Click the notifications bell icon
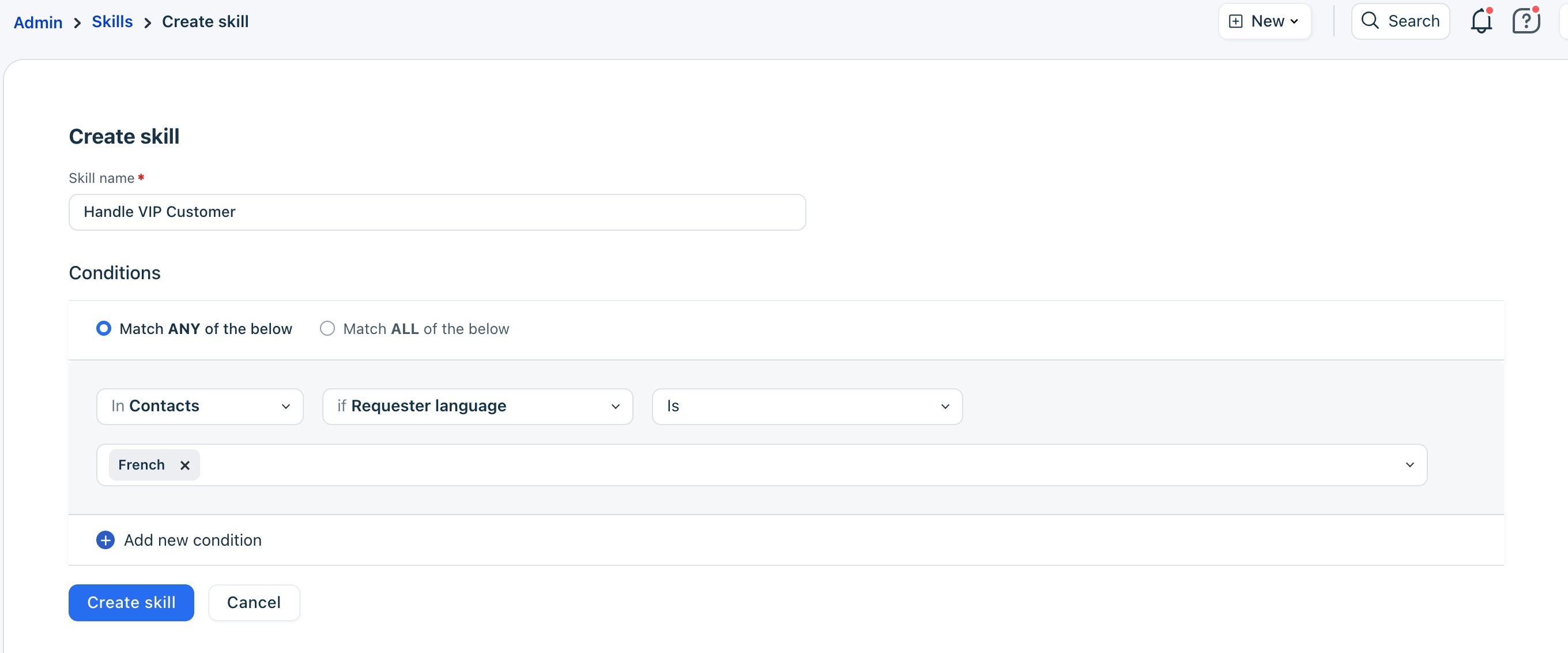This screenshot has height=653, width=1568. (x=1480, y=22)
